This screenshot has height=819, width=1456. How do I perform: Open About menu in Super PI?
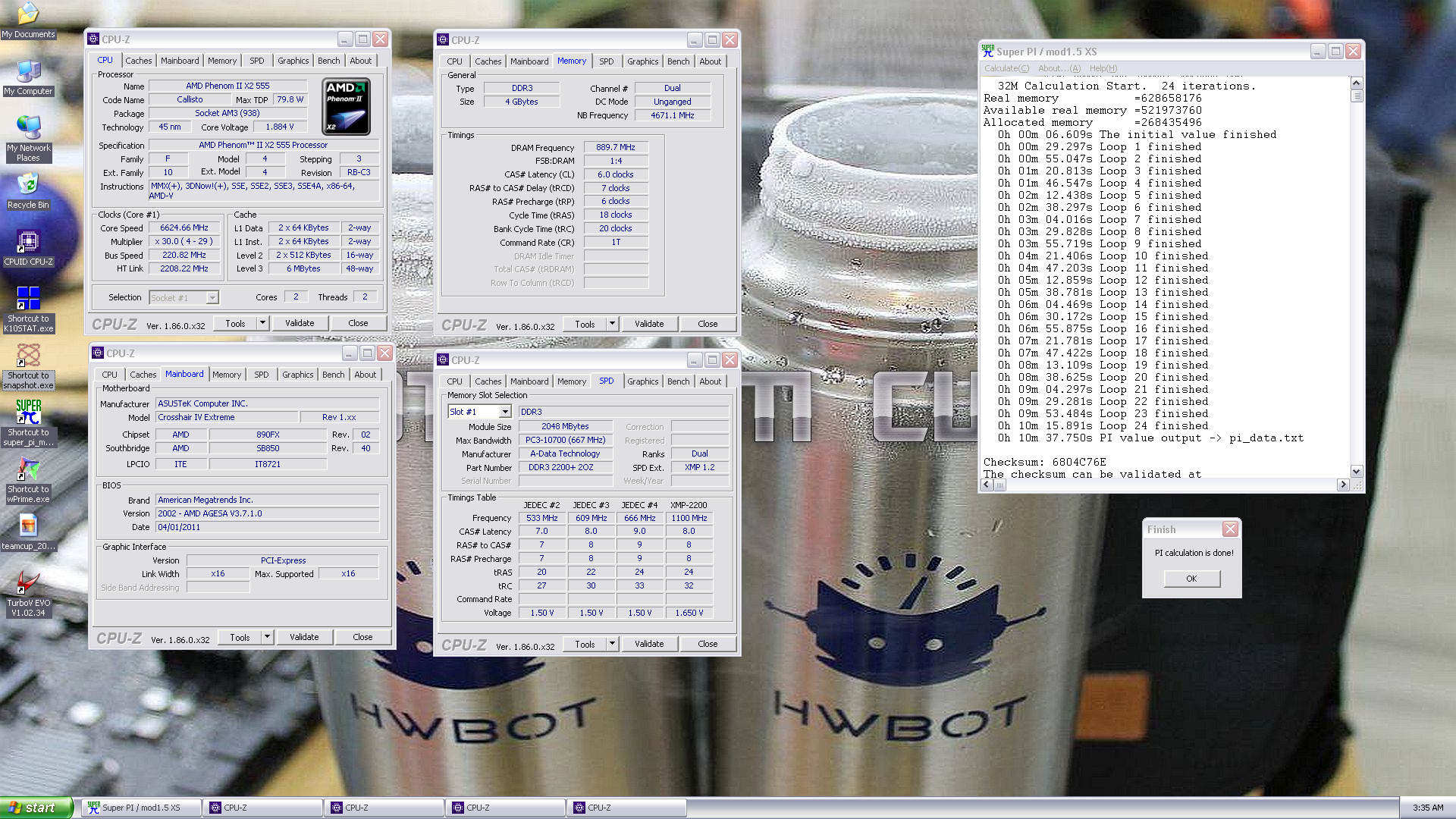tap(1059, 68)
